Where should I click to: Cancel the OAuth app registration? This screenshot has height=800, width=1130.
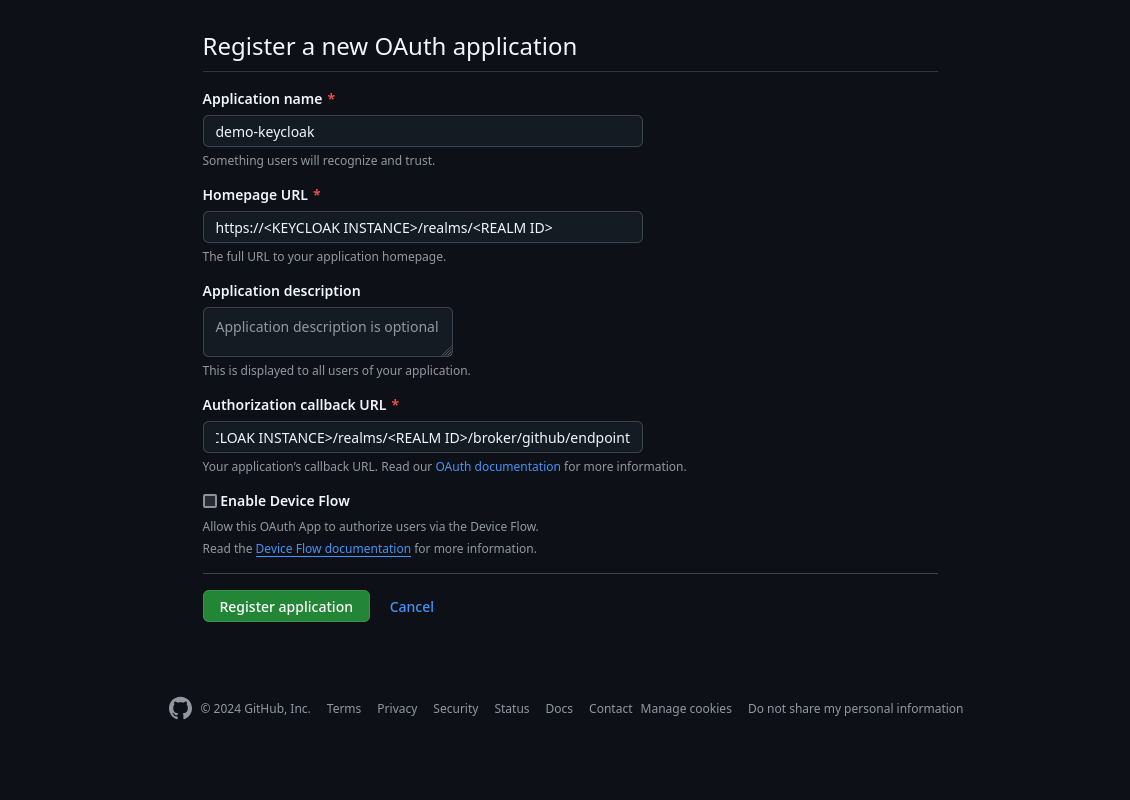click(x=411, y=607)
